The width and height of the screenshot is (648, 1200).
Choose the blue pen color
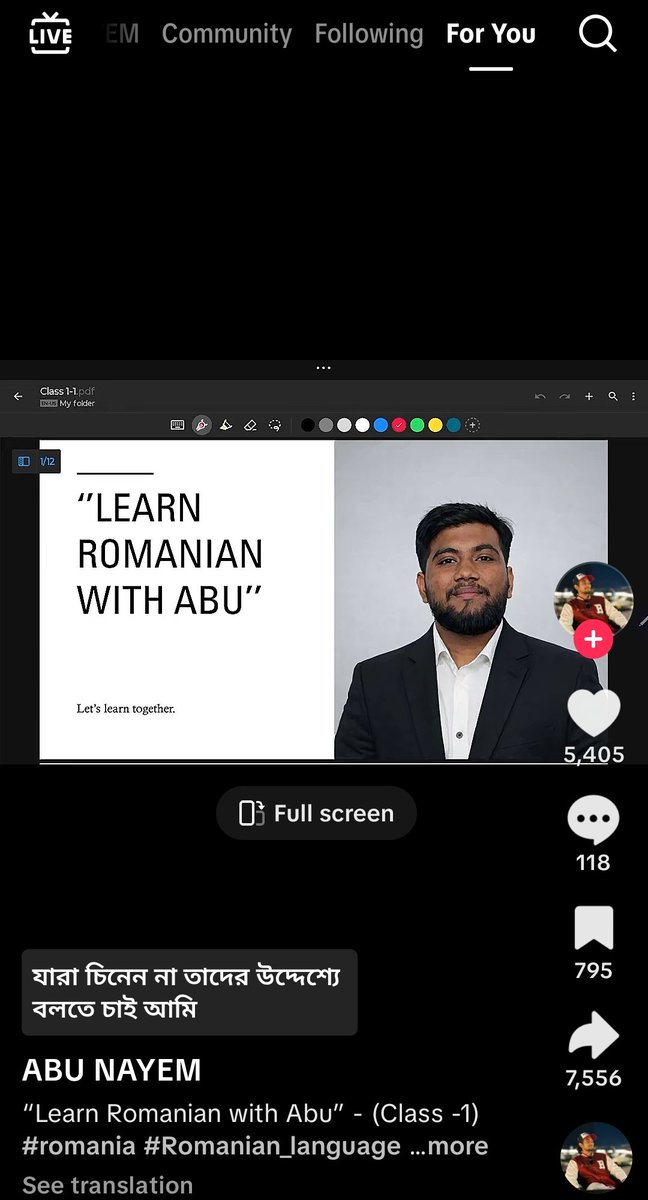click(380, 424)
